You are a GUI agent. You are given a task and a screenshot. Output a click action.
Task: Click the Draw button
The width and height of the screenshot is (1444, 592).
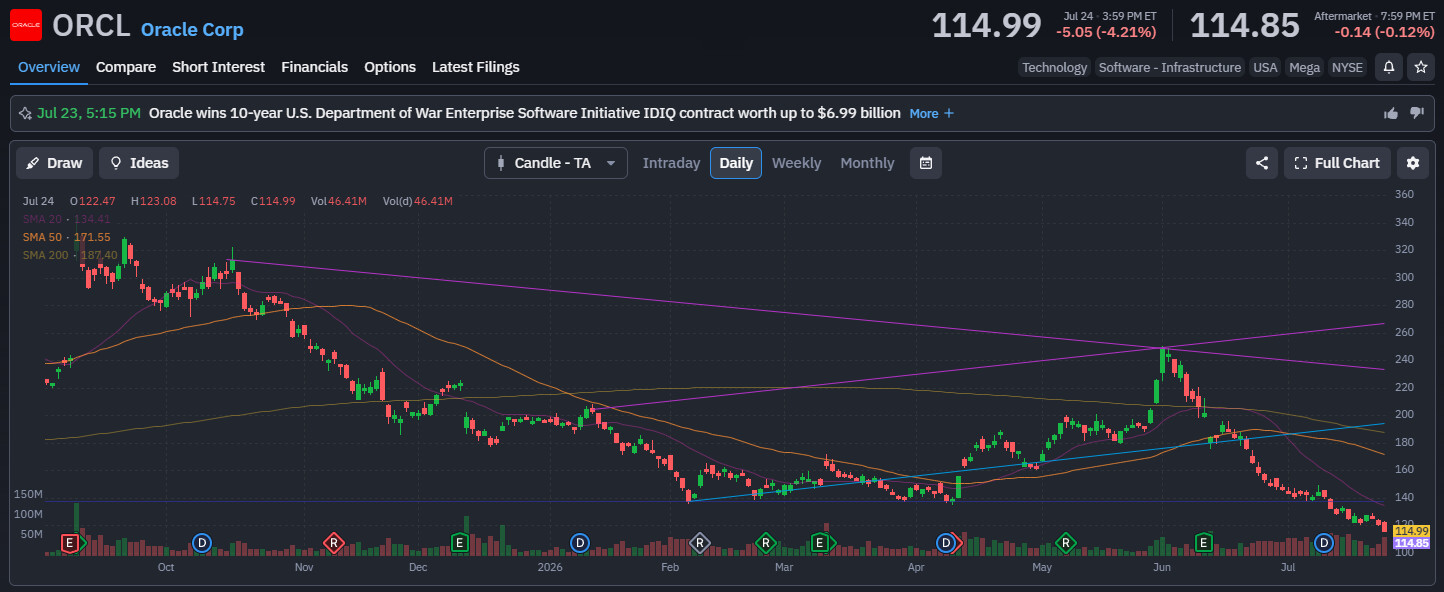click(55, 163)
